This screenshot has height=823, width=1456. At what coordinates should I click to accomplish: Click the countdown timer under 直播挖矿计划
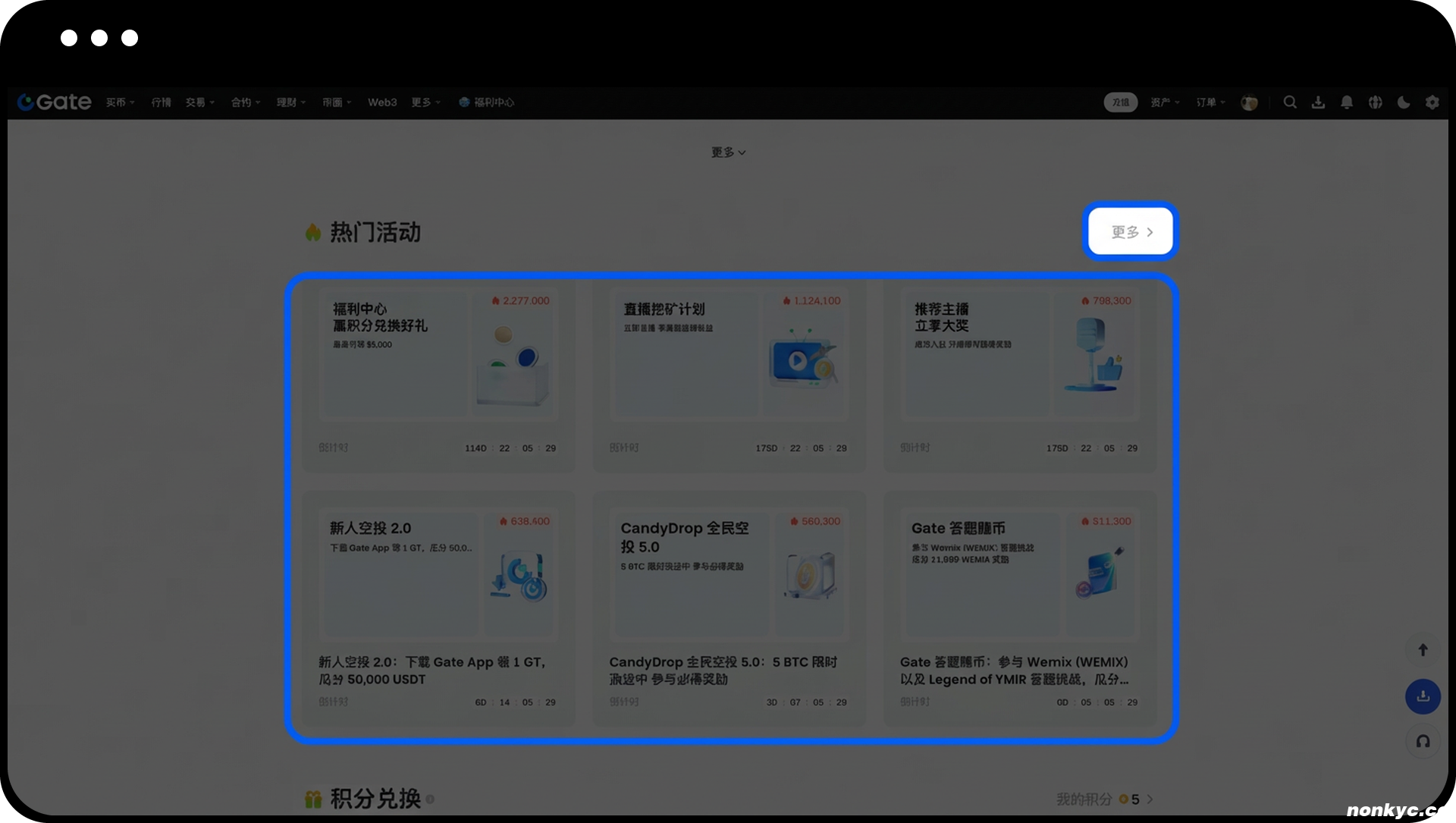[x=802, y=448]
